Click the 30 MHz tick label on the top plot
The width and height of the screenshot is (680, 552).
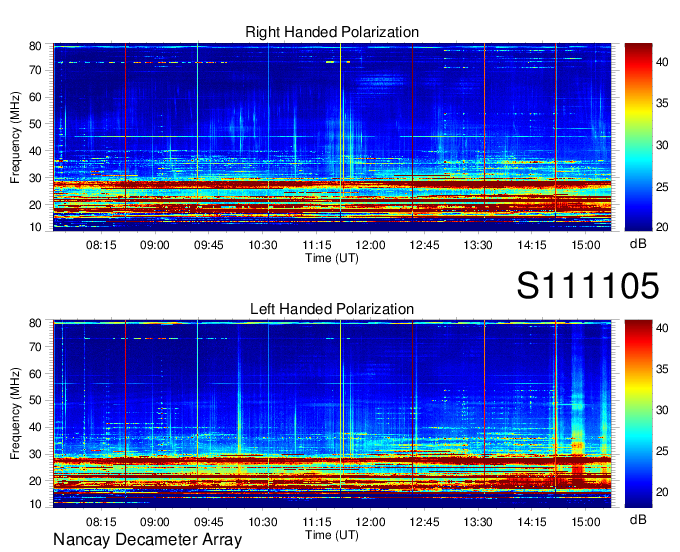(35, 178)
